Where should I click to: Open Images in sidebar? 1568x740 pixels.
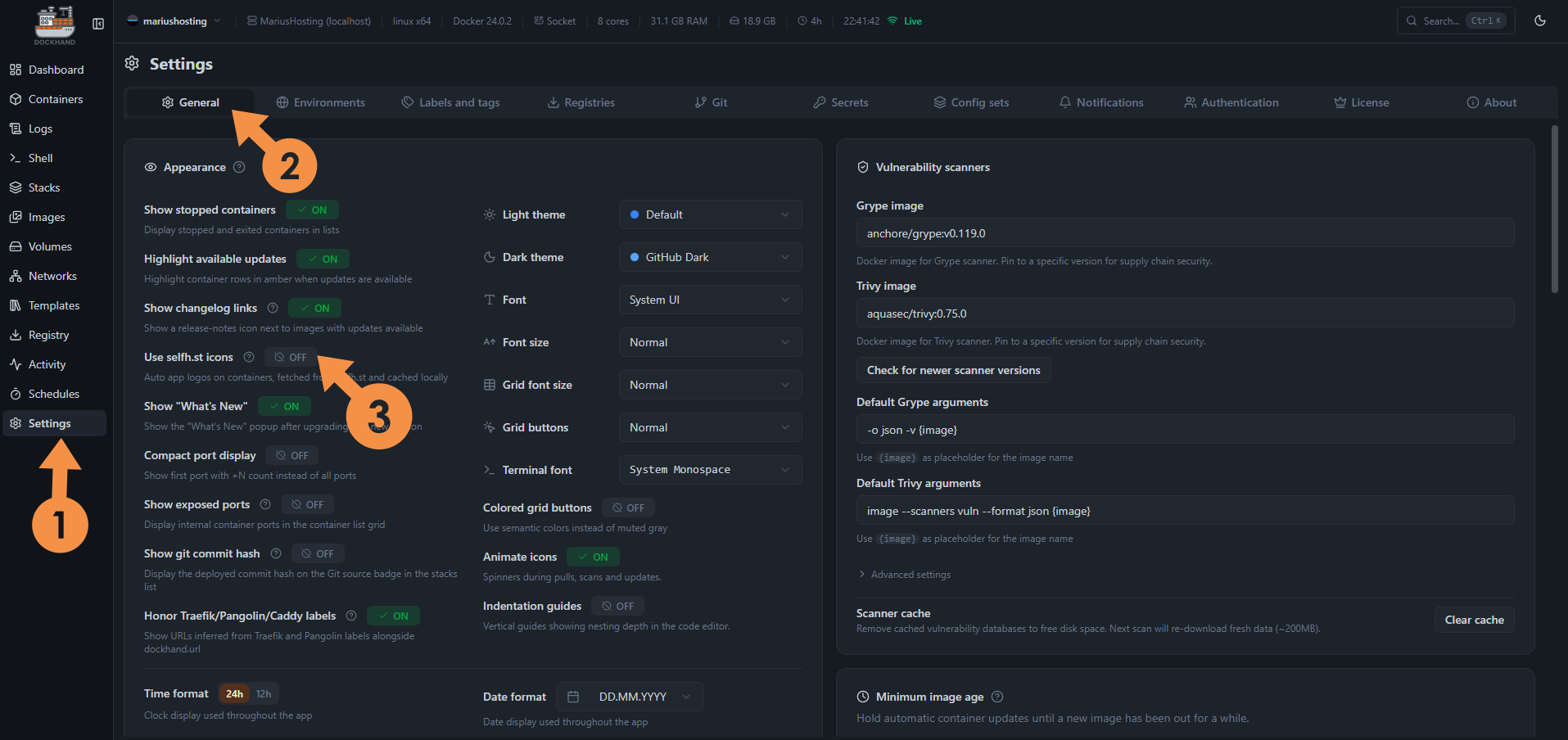click(x=54, y=217)
